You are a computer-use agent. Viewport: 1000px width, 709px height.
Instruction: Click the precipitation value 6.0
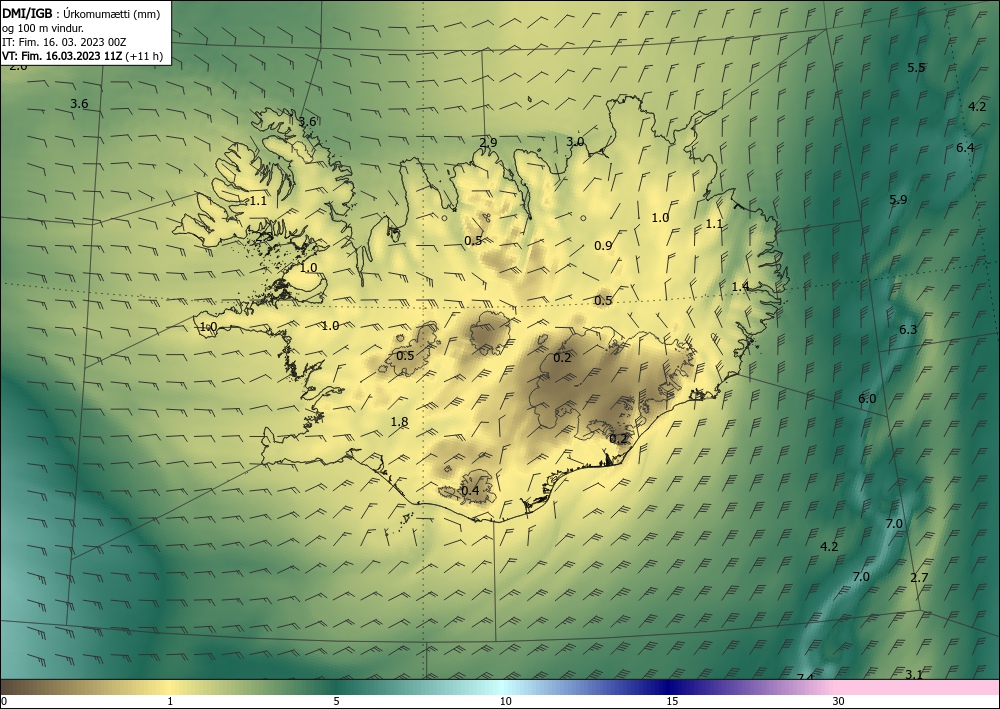pos(867,398)
